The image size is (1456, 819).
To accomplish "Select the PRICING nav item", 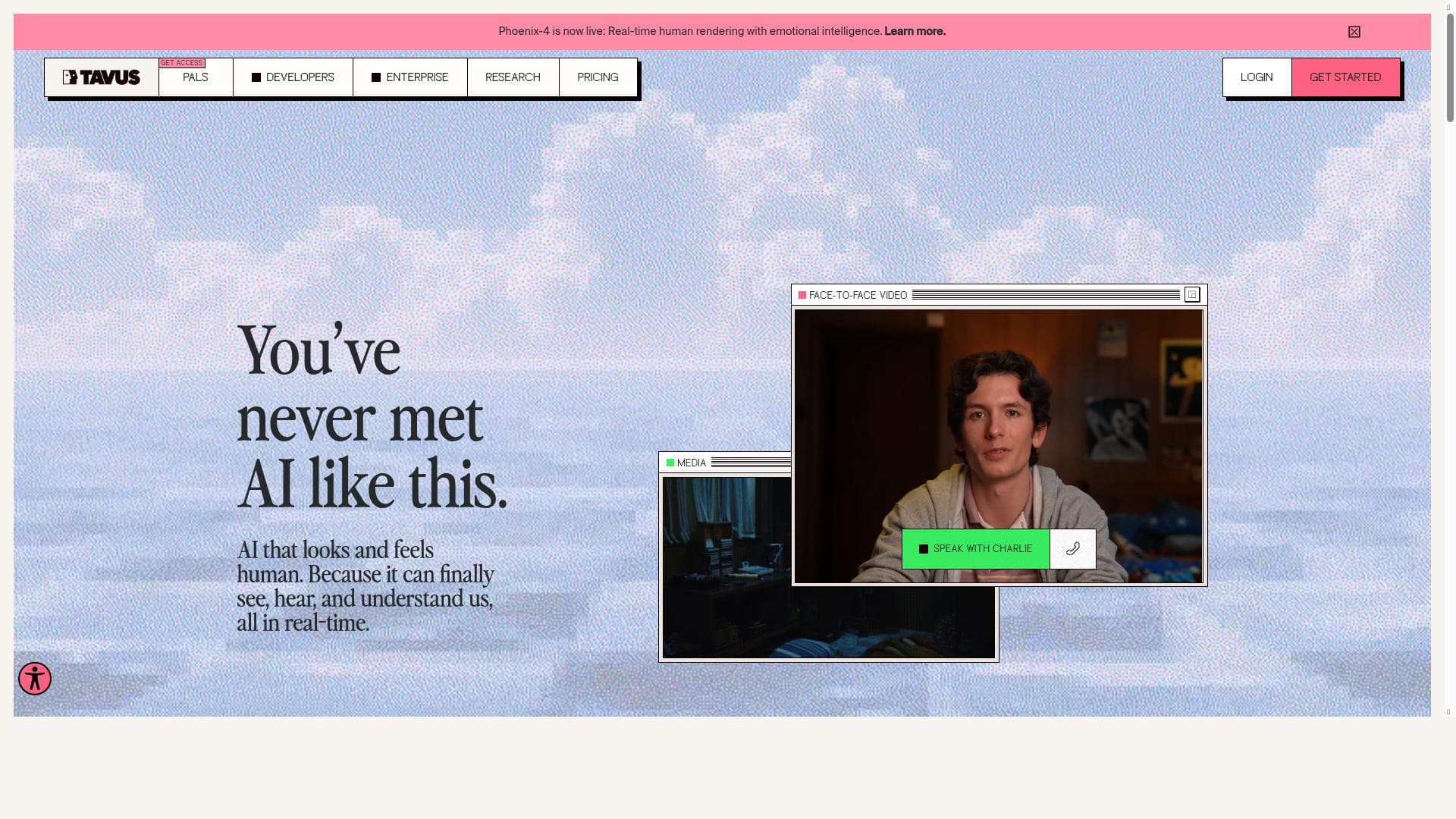I will [598, 77].
